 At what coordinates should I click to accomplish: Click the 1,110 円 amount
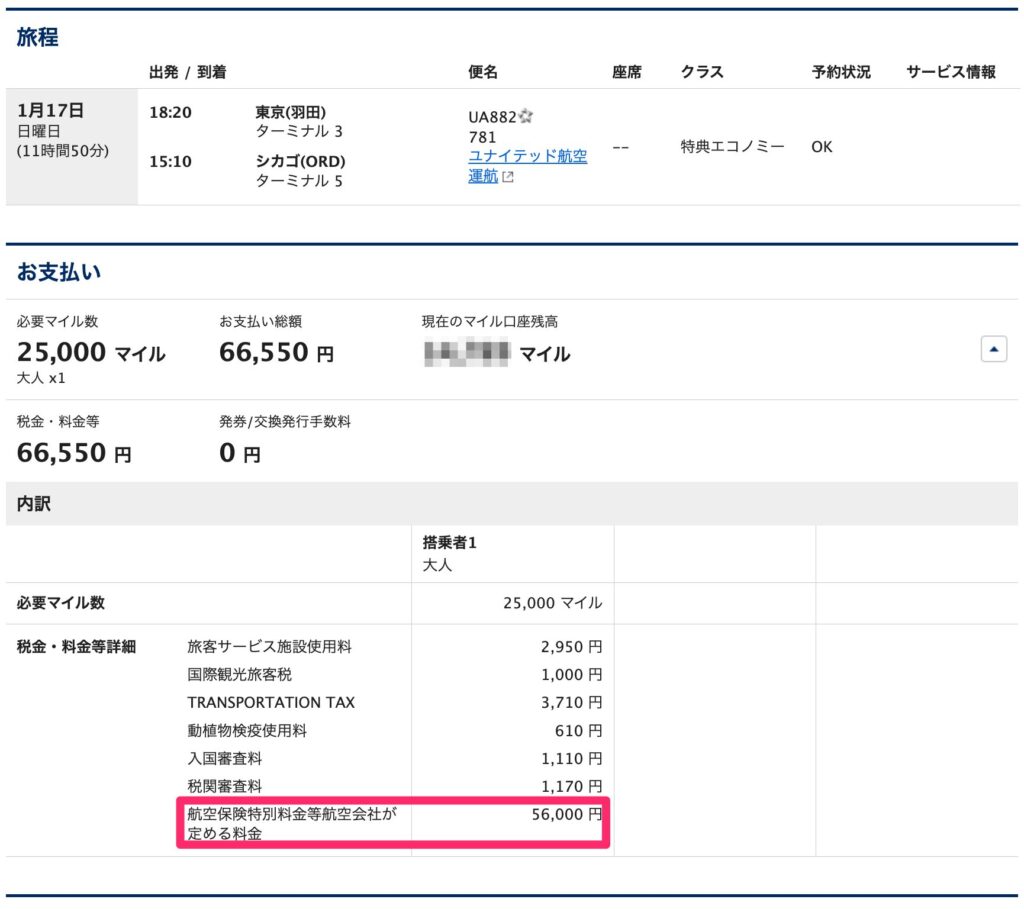point(571,759)
